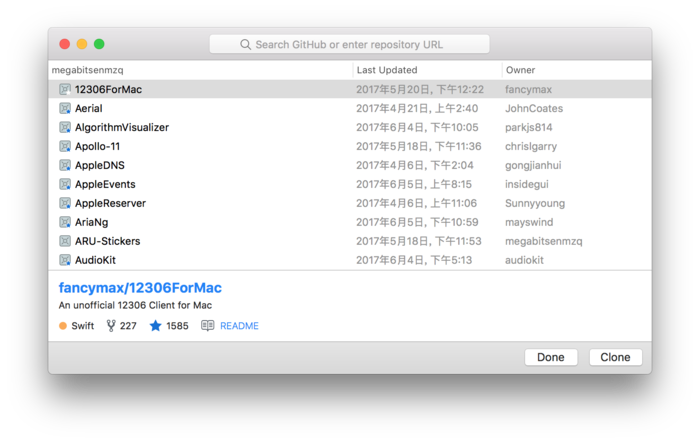This screenshot has width=700, height=443.
Task: Select the AppleEvents repository row
Action: [350, 184]
